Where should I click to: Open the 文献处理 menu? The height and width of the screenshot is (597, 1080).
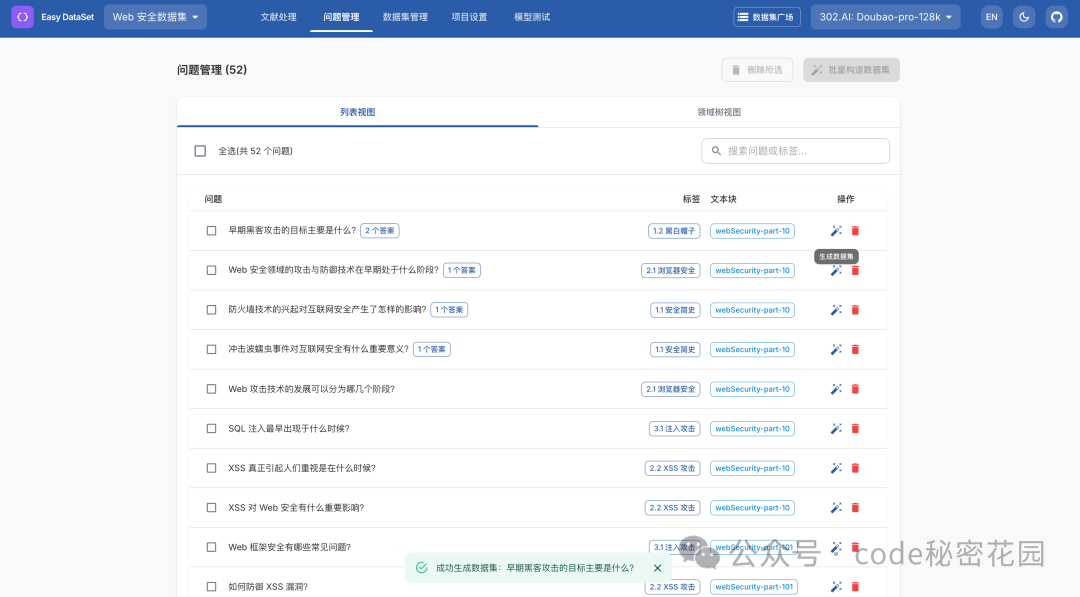coord(278,17)
